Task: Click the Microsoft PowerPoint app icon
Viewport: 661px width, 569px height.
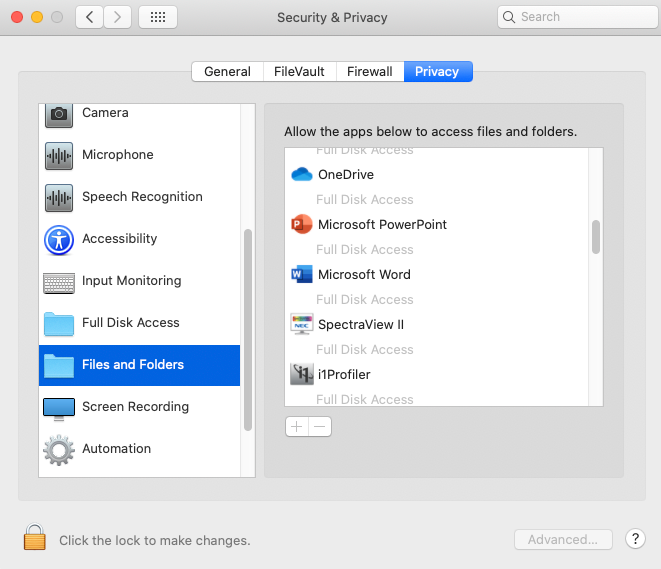Action: [x=302, y=224]
